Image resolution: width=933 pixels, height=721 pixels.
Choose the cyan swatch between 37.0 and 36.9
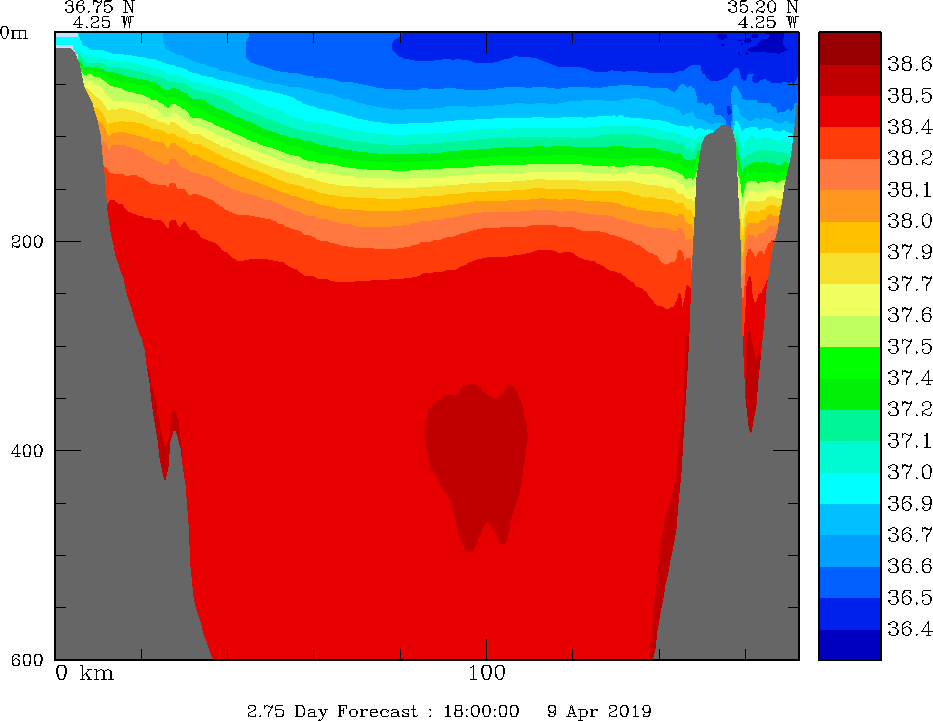(x=850, y=488)
